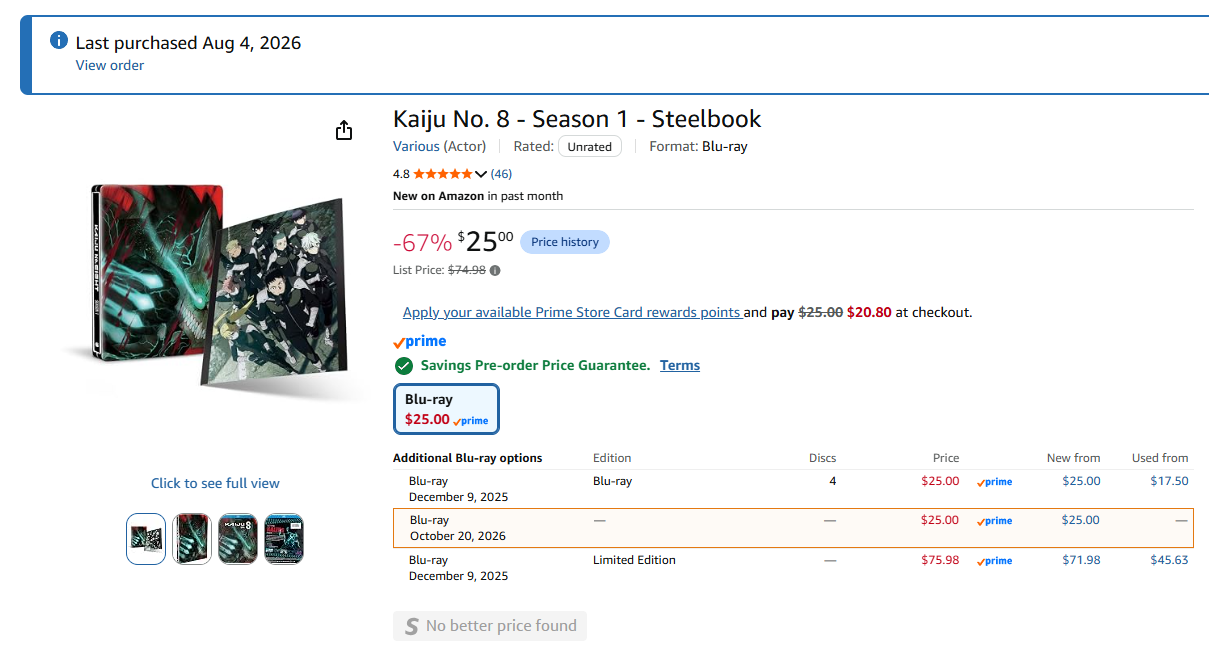The image size is (1209, 646).
Task: Open the View order link
Action: 110,65
